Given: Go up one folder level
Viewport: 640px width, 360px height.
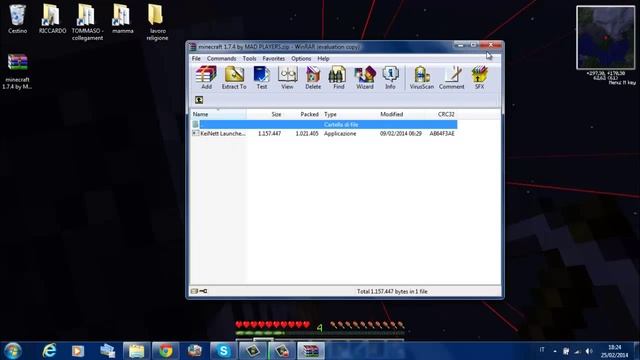Looking at the screenshot, I should pos(199,100).
